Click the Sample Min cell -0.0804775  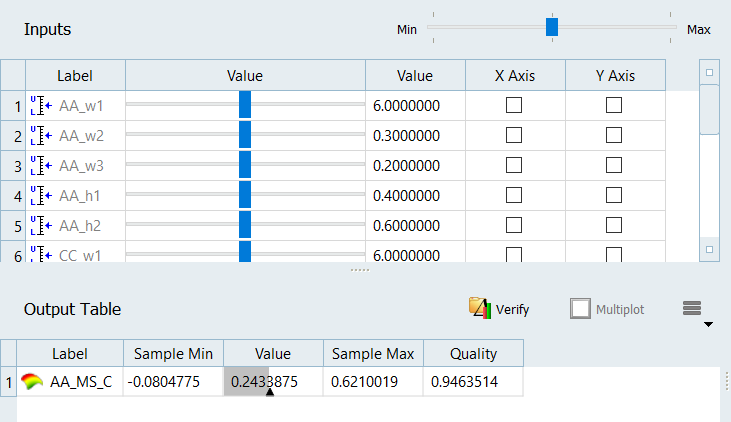tap(173, 381)
